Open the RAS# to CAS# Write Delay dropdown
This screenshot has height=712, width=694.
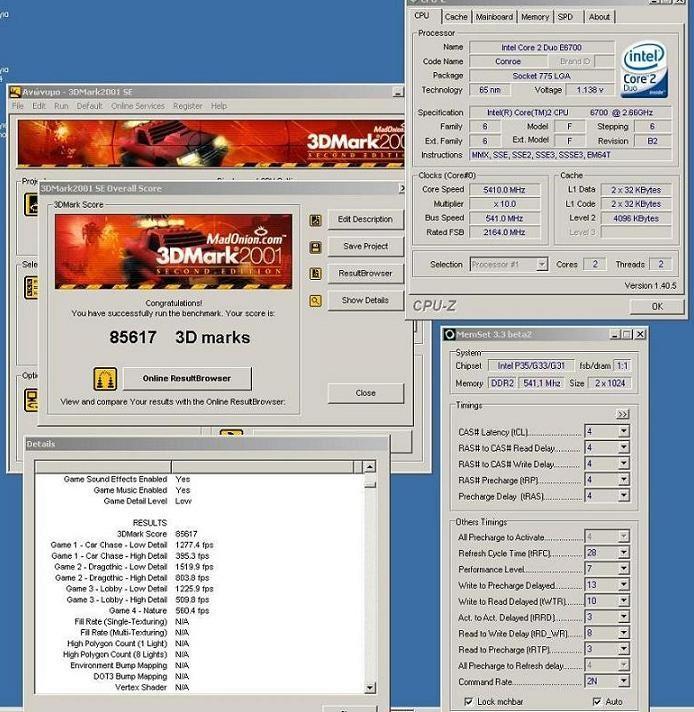624,463
